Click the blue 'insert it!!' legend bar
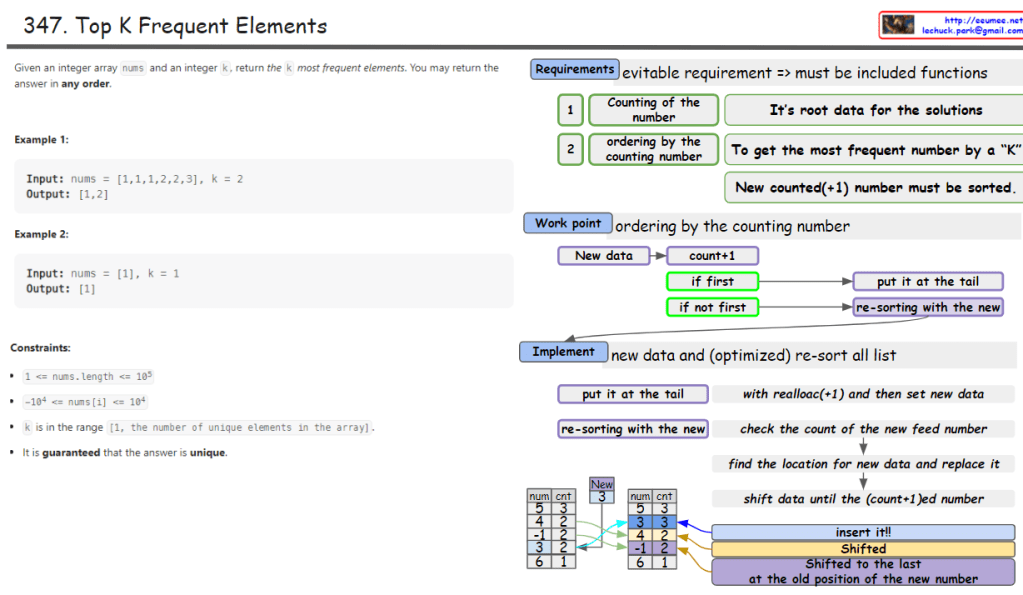The height and width of the screenshot is (595, 1023). click(862, 533)
